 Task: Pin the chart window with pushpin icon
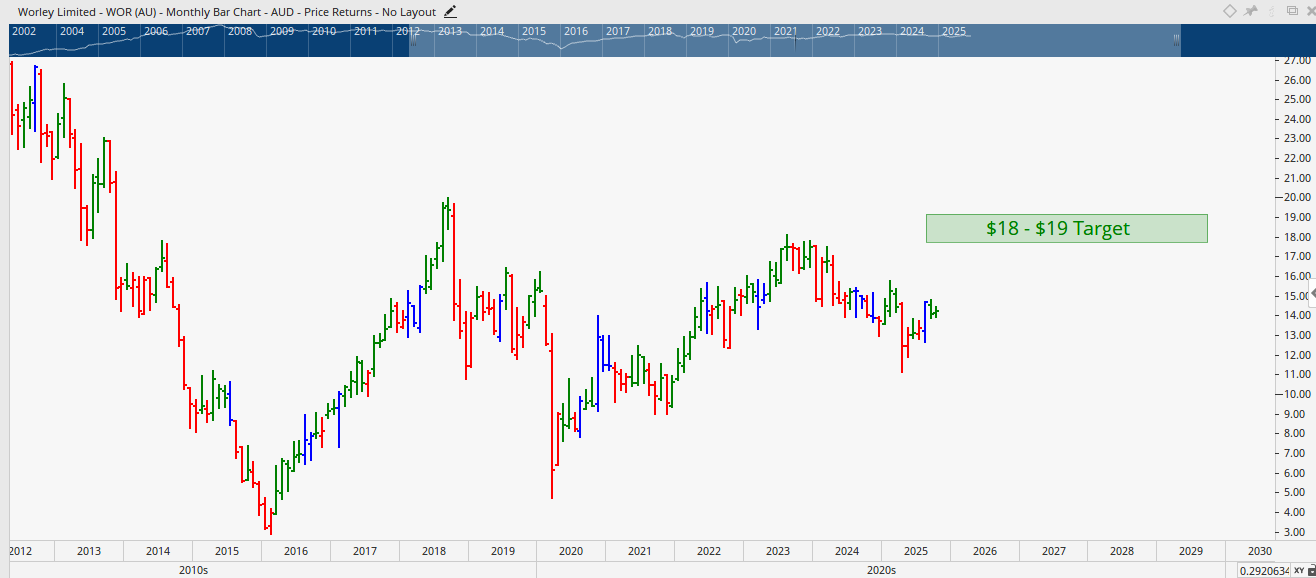[1250, 11]
